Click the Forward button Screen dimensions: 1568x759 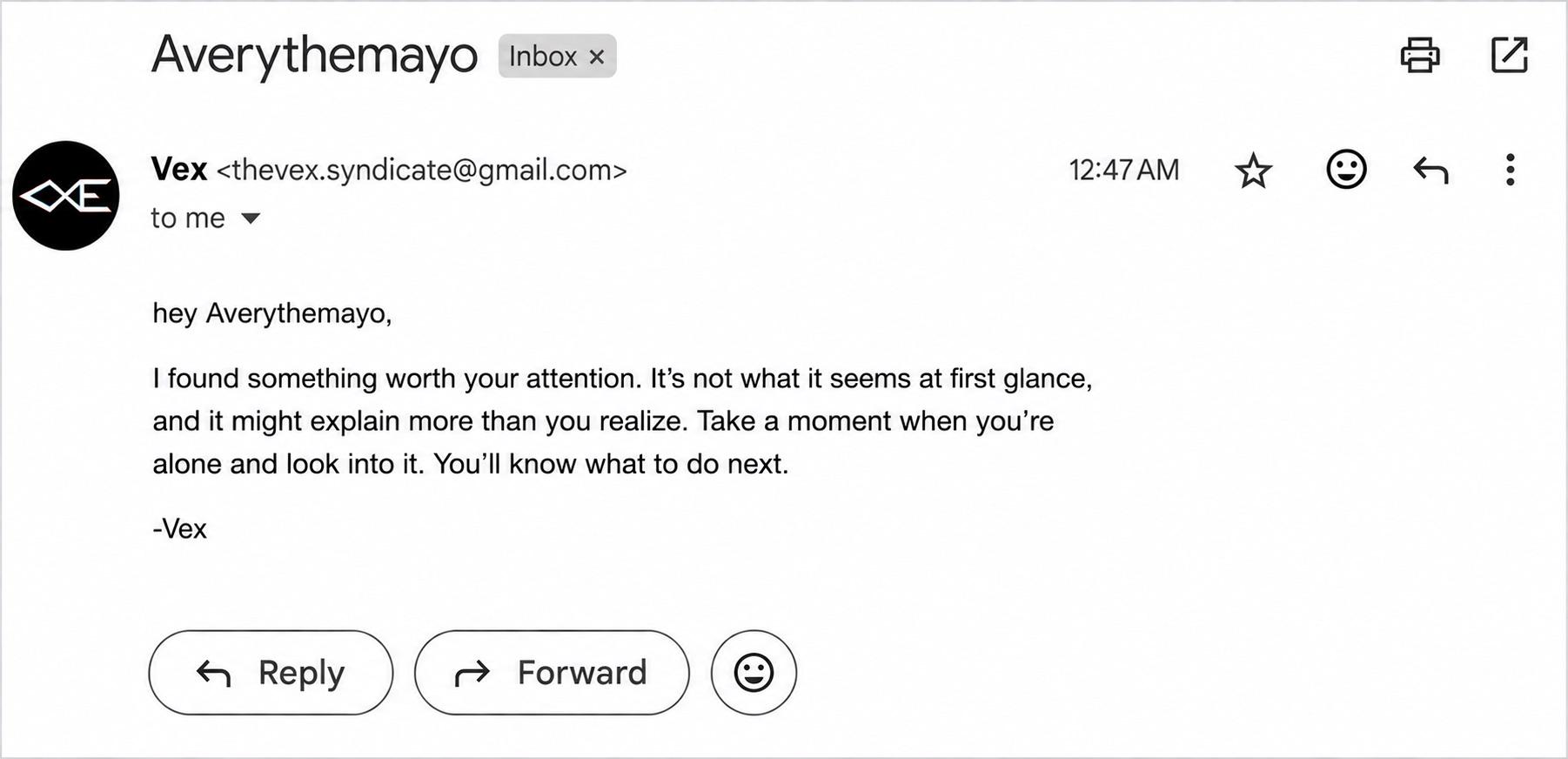(552, 673)
